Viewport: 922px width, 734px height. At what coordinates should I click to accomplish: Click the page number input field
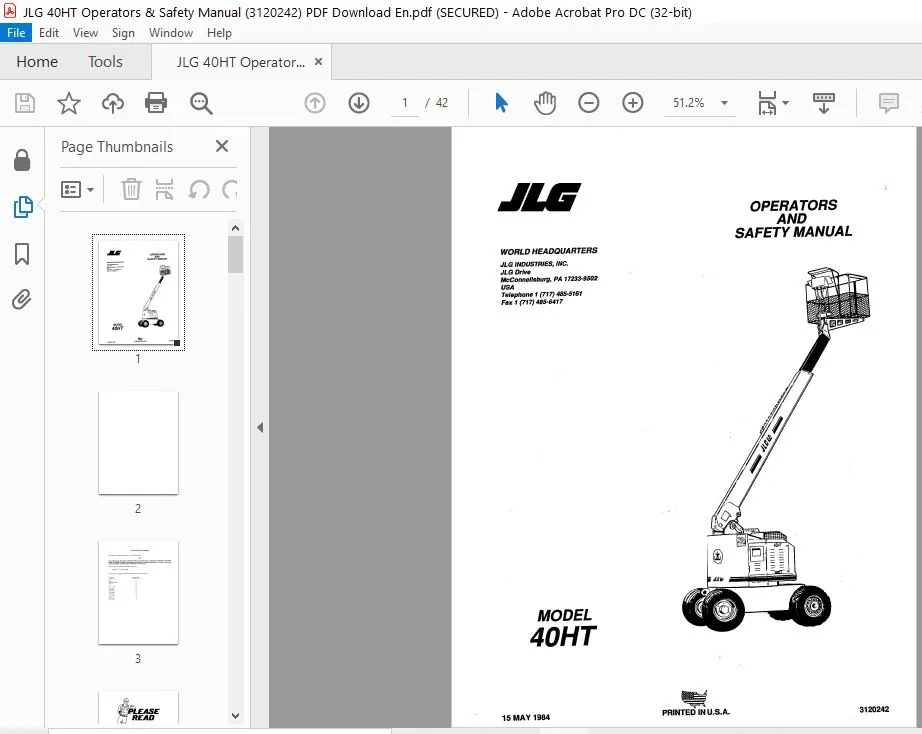tap(405, 103)
